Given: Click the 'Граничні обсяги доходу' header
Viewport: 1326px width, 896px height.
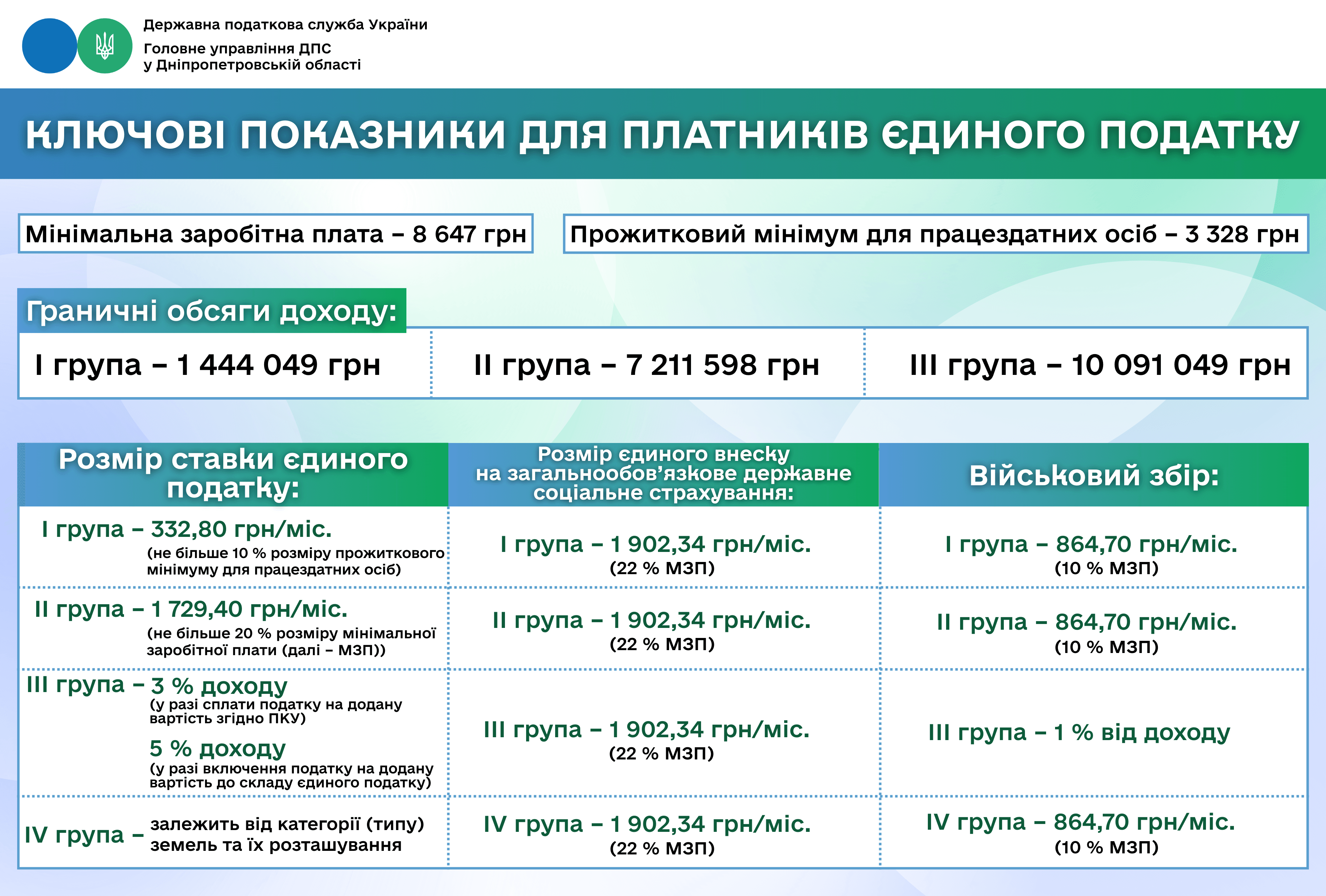Looking at the screenshot, I should pyautogui.click(x=212, y=311).
